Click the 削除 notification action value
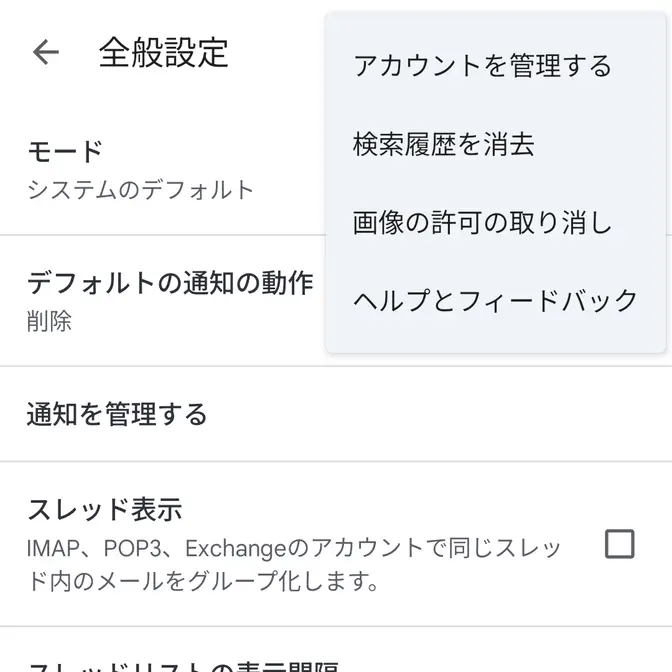The width and height of the screenshot is (672, 672). pos(49,322)
